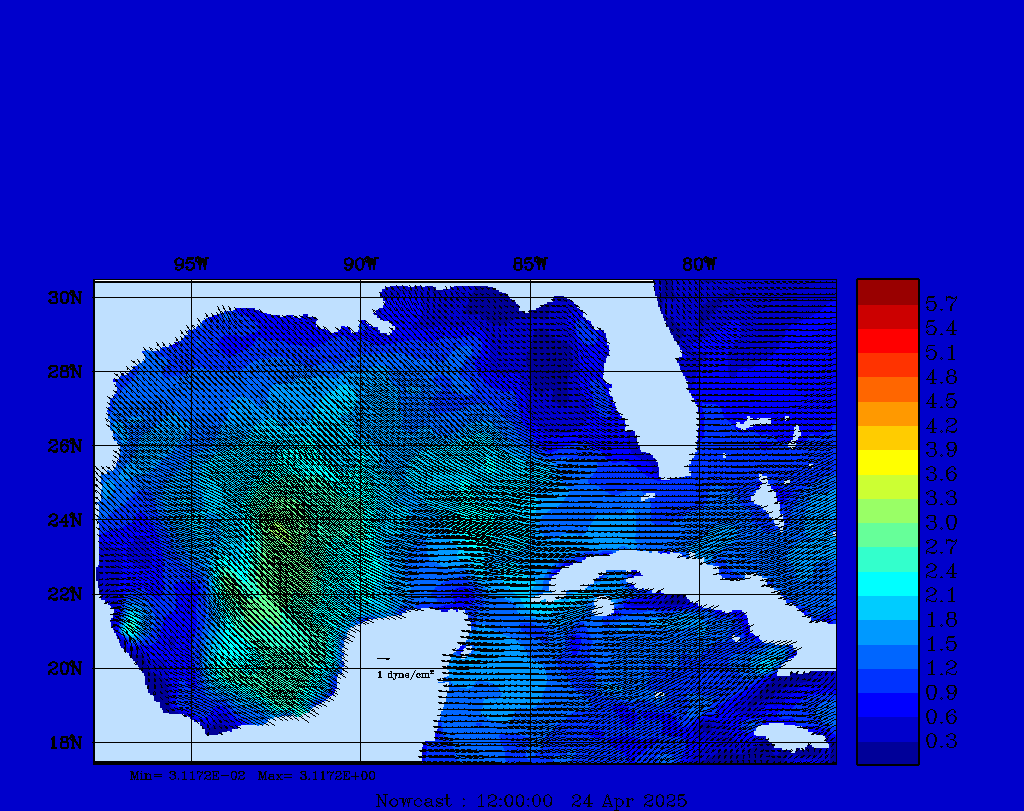The height and width of the screenshot is (811, 1024).
Task: Click the 90W longitude label
Action: pyautogui.click(x=361, y=265)
